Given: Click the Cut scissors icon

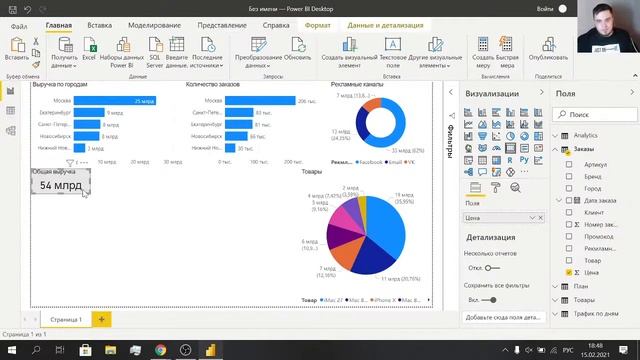Looking at the screenshot, I should [36, 42].
